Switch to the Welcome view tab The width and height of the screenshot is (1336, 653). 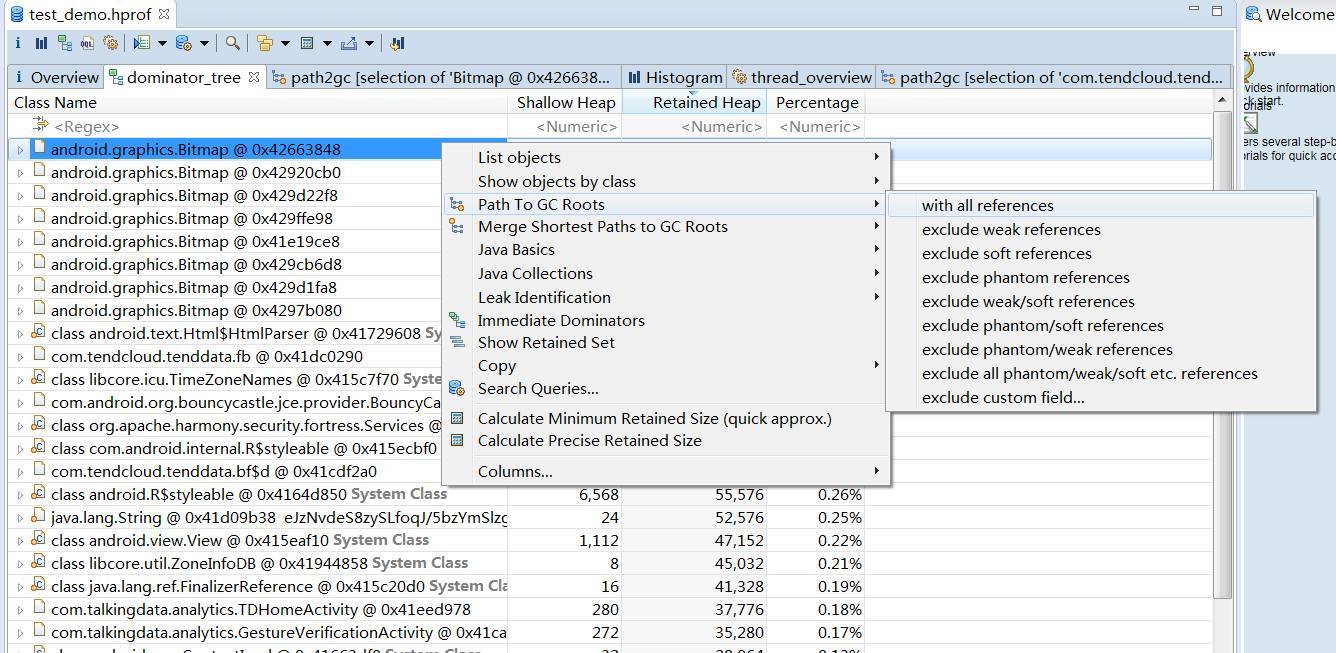[1289, 14]
